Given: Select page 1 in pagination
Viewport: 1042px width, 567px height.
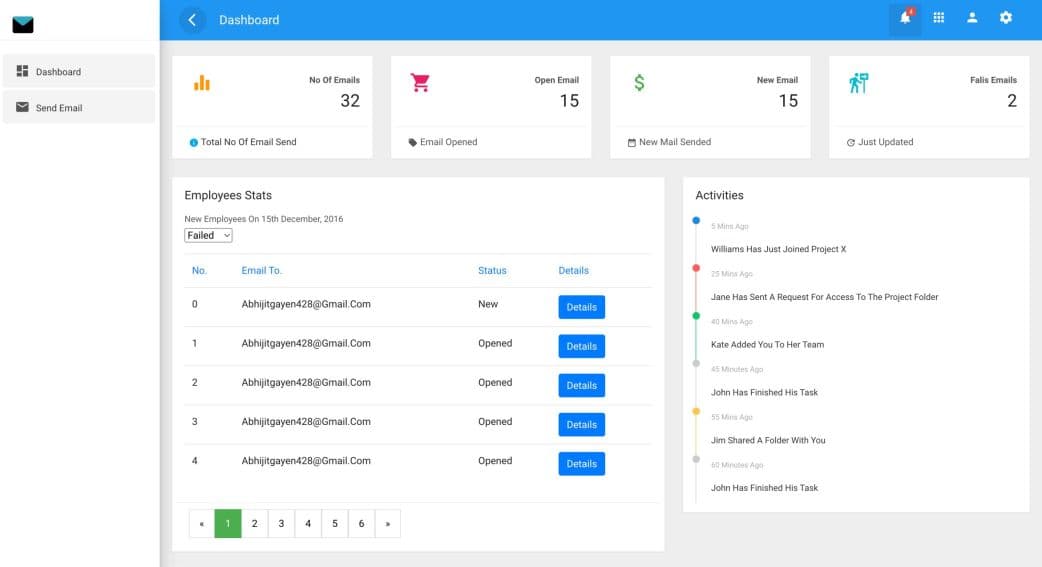Looking at the screenshot, I should (x=228, y=524).
